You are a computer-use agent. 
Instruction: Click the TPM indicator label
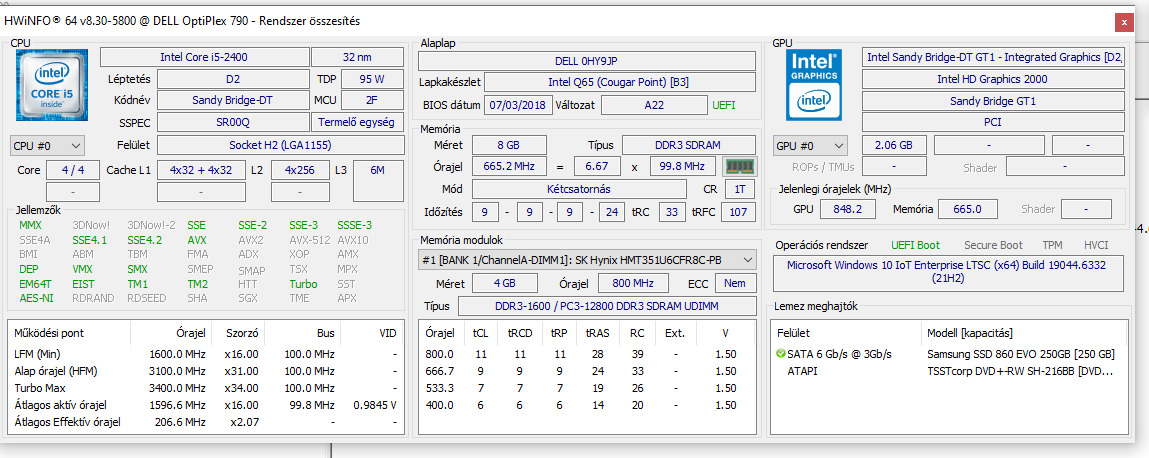point(1053,245)
